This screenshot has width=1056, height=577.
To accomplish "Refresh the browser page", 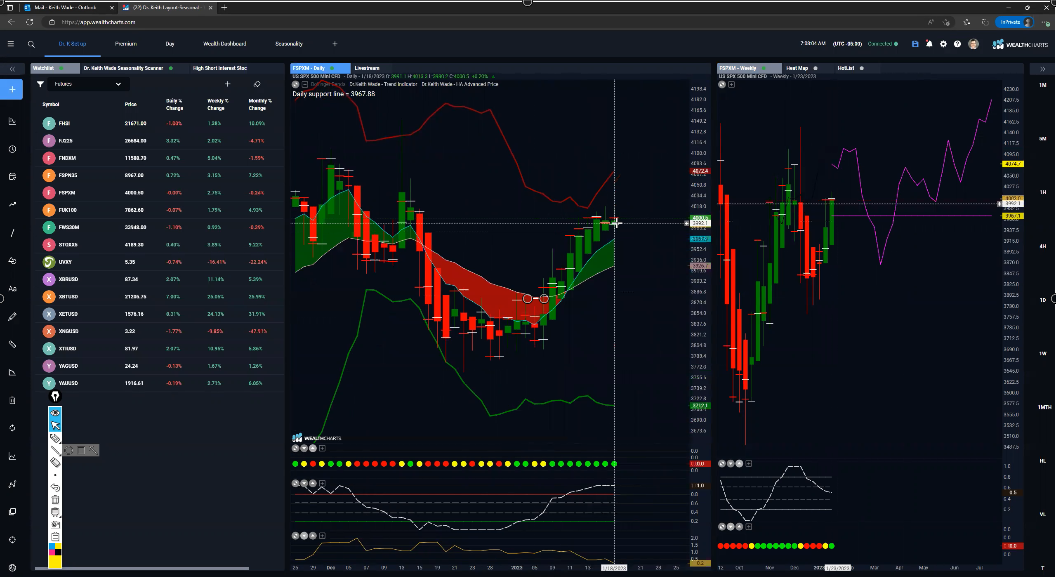I will [x=30, y=22].
